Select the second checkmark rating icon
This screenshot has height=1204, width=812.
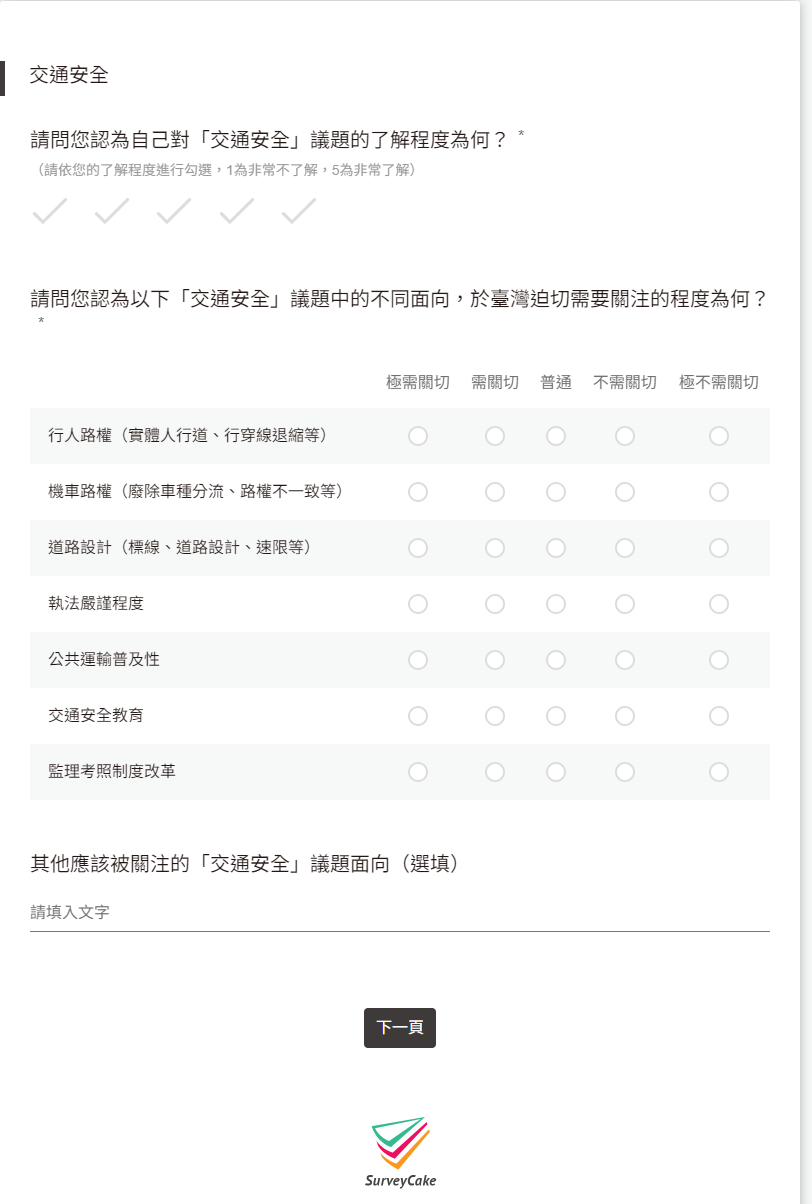[111, 211]
